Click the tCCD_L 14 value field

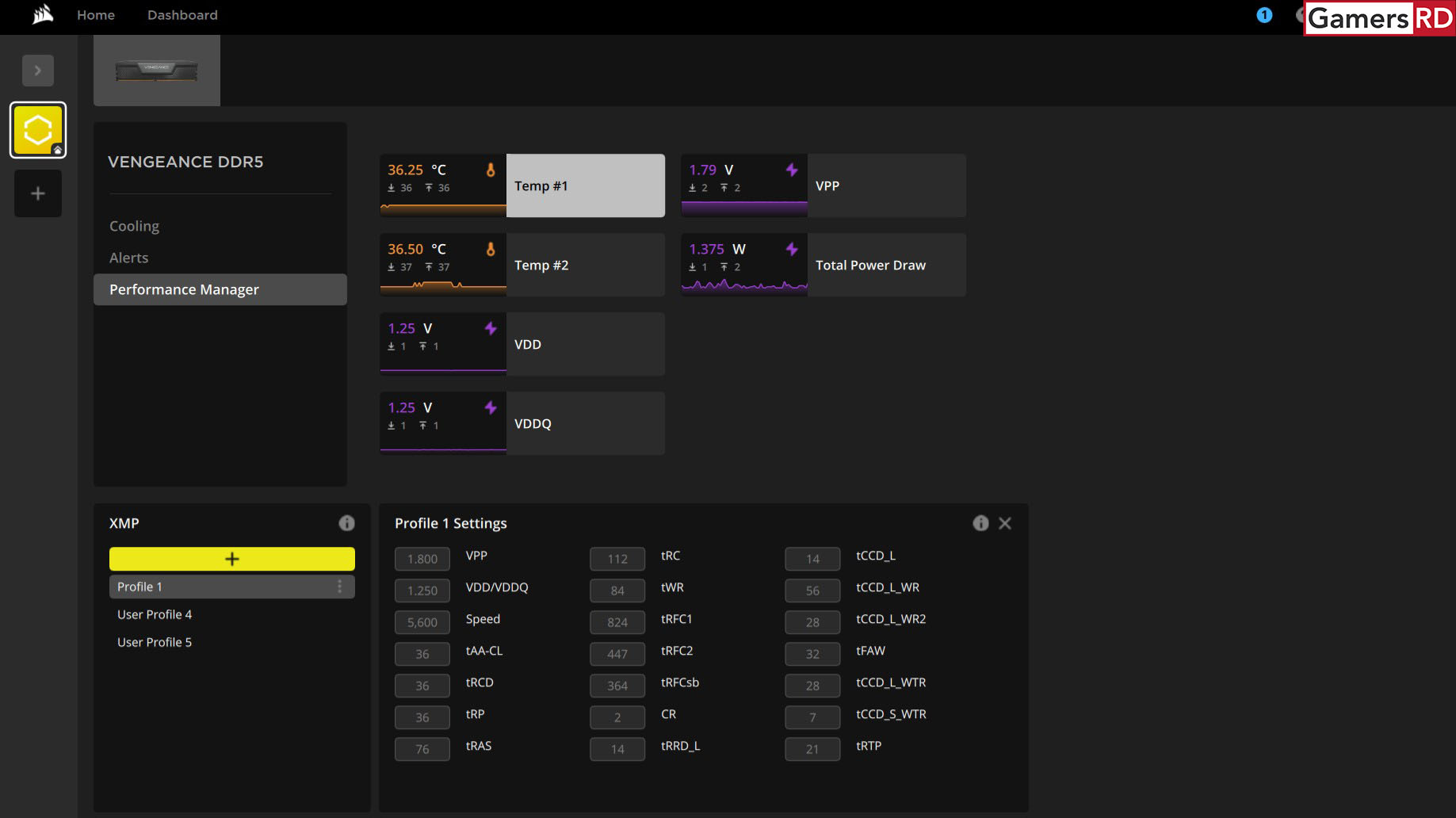(812, 559)
